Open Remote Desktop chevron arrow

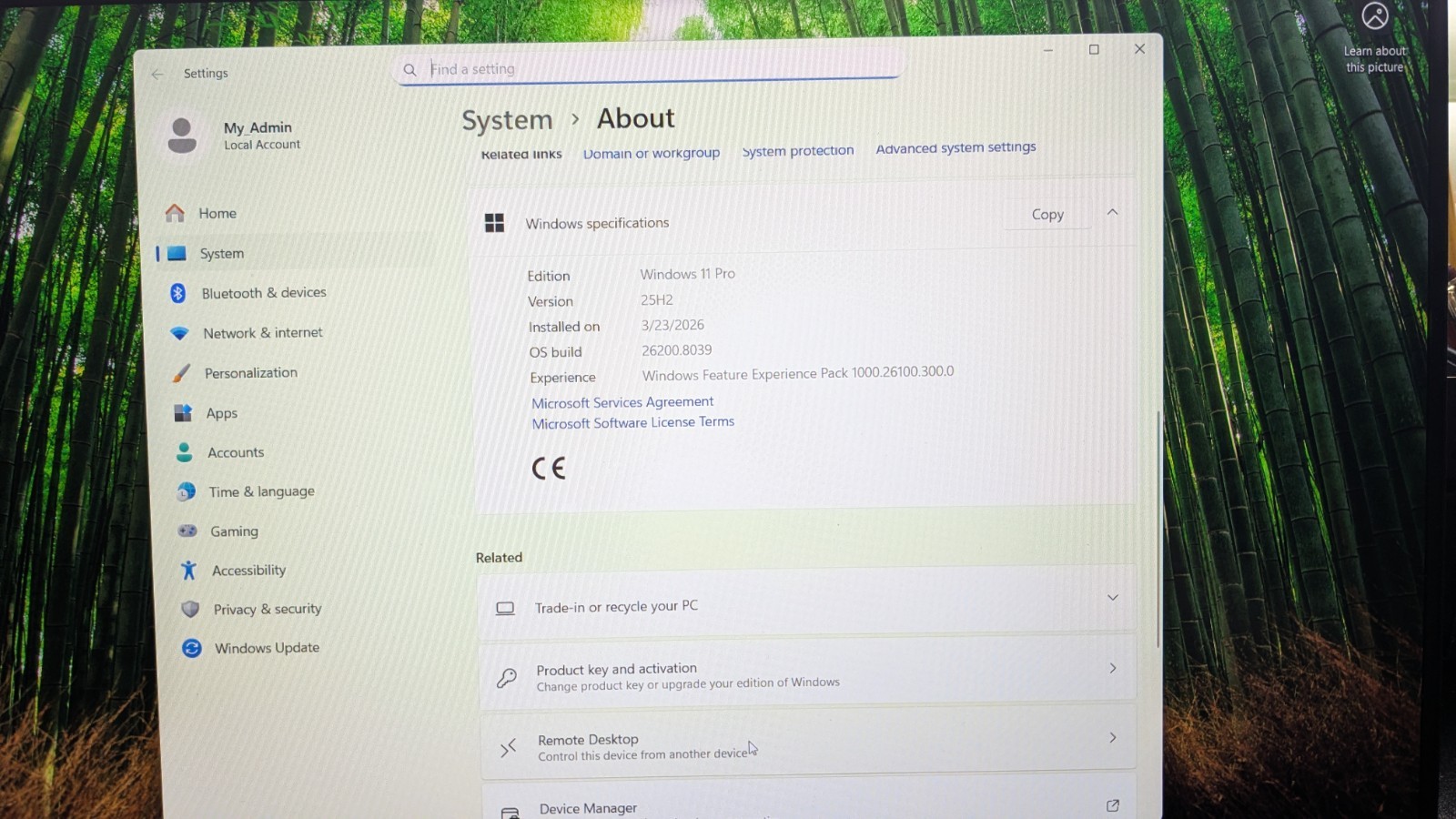pos(1112,738)
